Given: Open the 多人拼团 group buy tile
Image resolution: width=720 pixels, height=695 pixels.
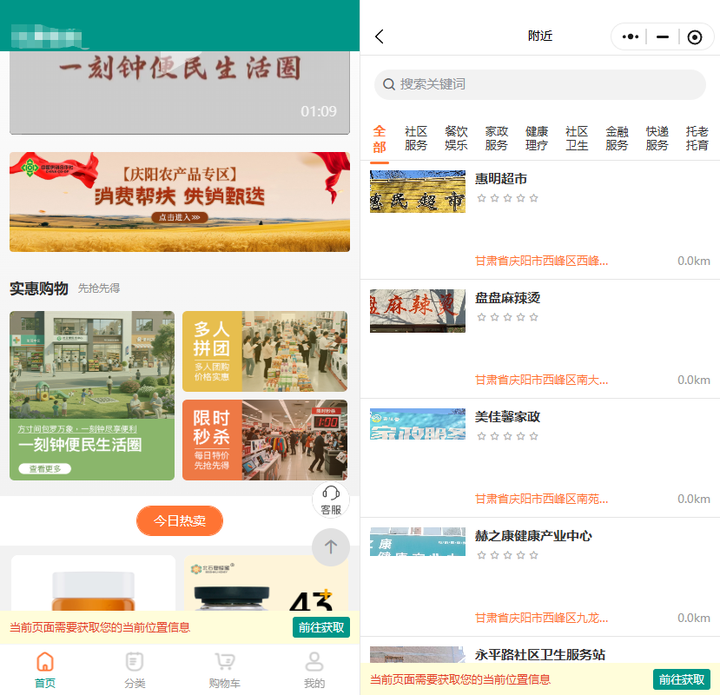Looking at the screenshot, I should pos(265,351).
